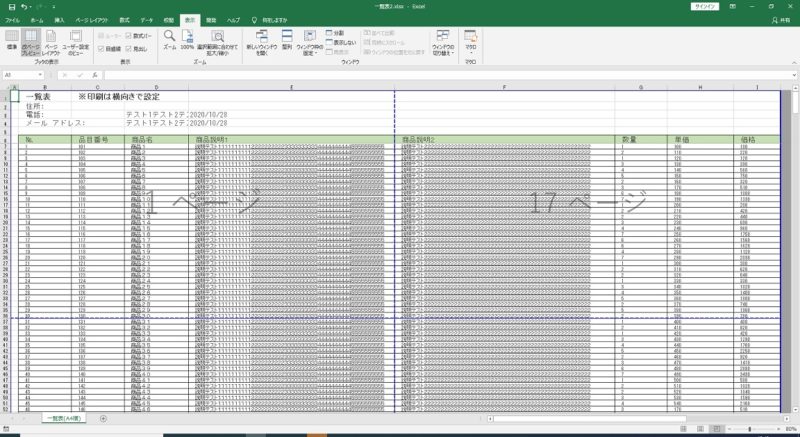
Task: Click 選択範囲に合わせて拡大/縮小 icon
Action: click(x=217, y=42)
